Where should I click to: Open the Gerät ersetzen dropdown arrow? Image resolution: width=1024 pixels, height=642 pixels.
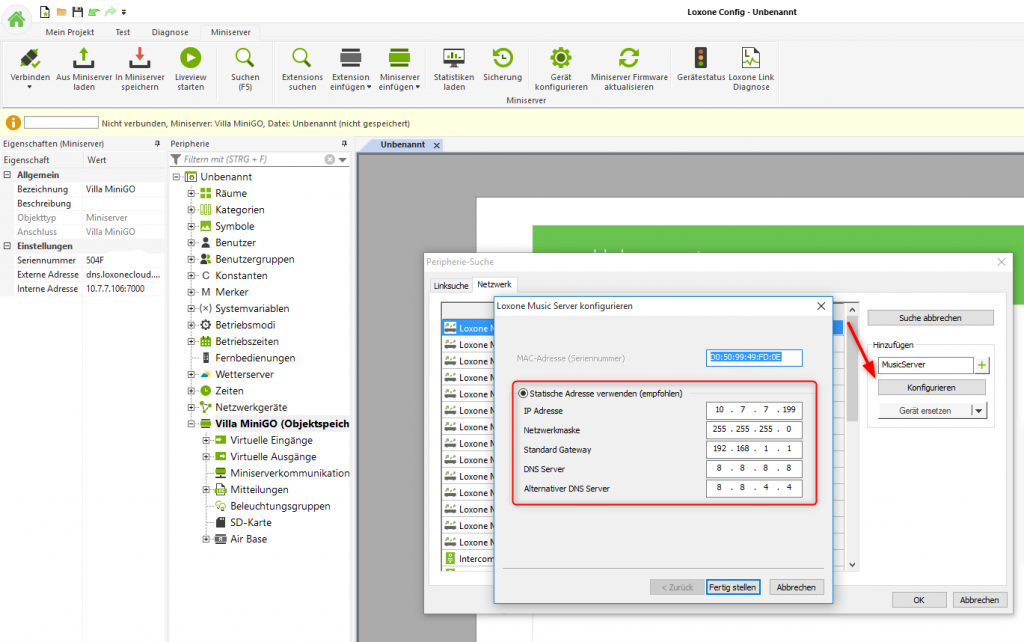click(x=979, y=410)
